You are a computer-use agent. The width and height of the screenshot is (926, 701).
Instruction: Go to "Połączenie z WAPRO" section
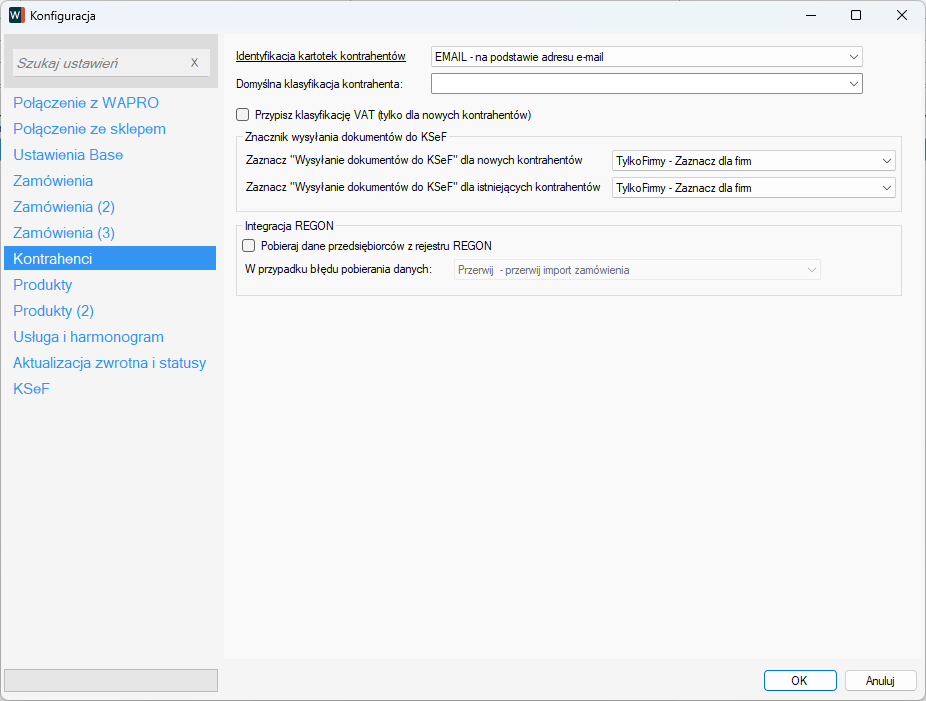pos(86,103)
